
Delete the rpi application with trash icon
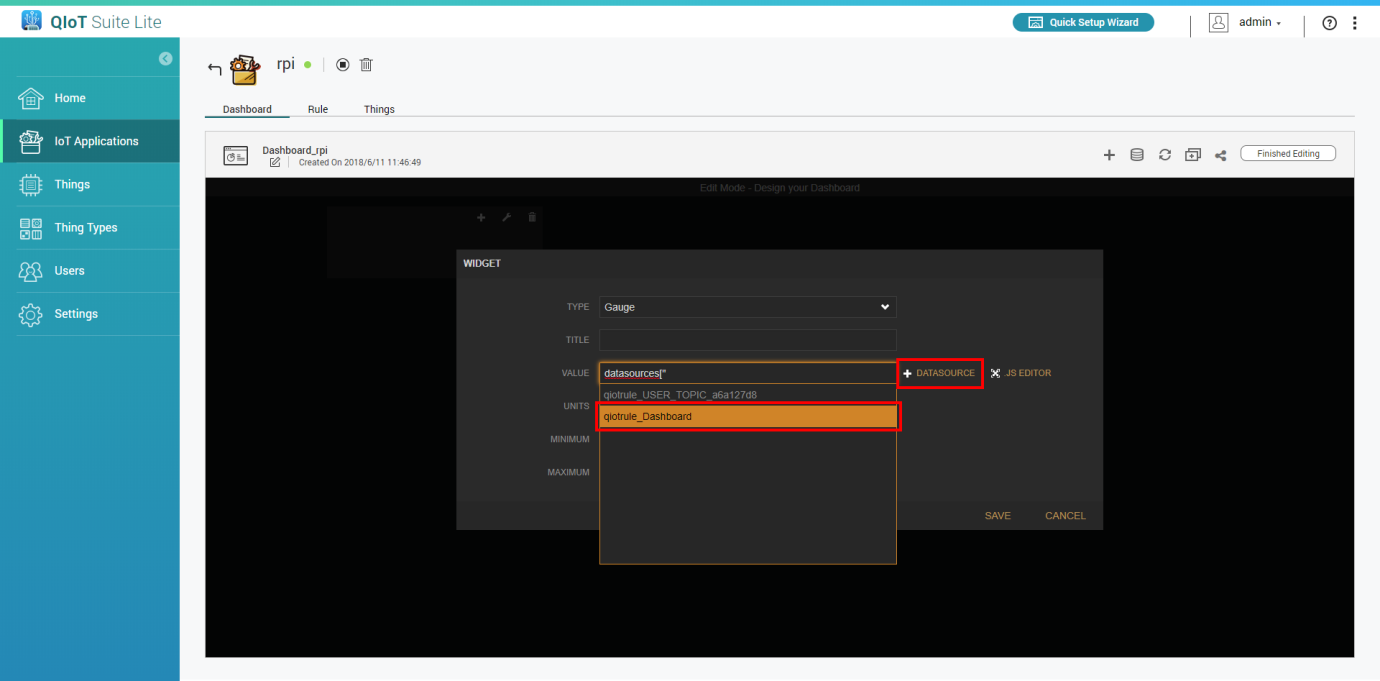[366, 65]
